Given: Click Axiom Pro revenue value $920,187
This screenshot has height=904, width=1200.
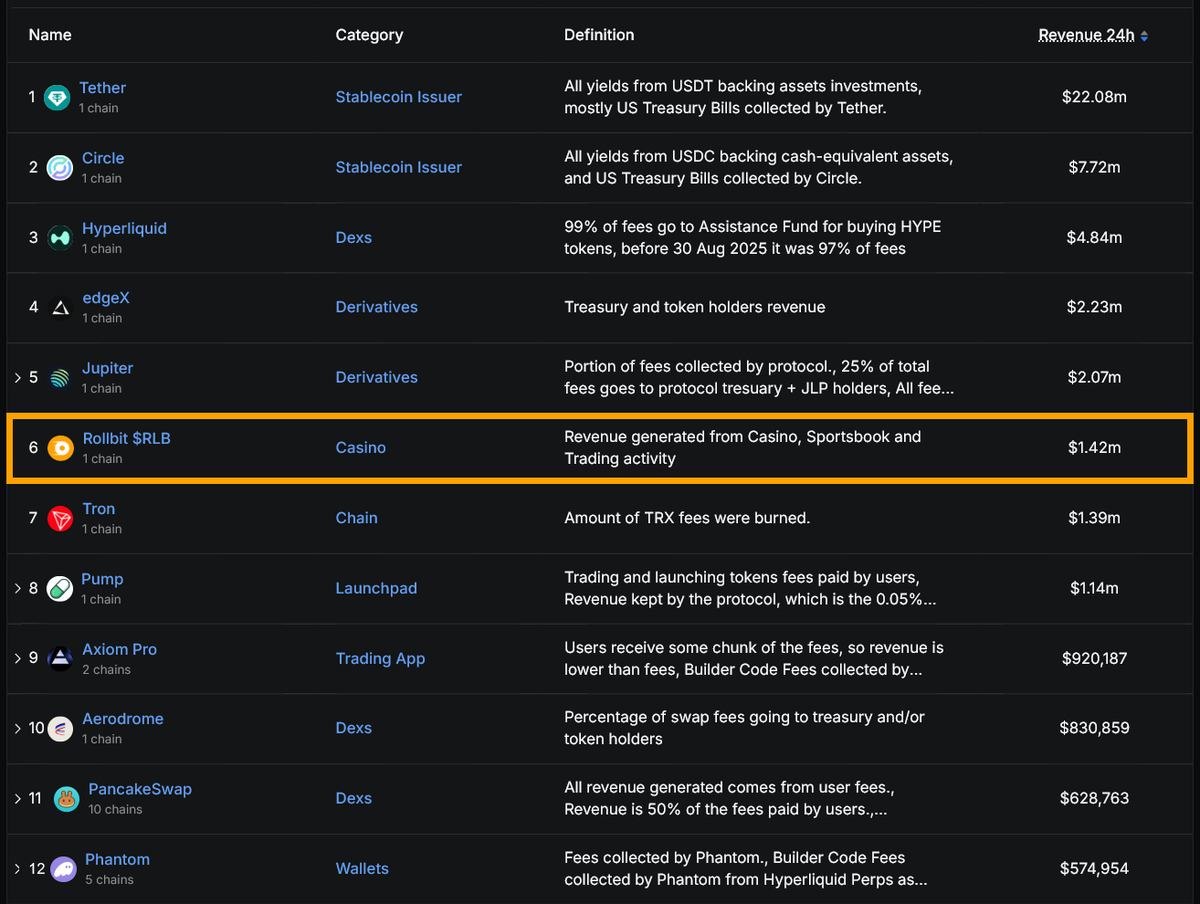Looking at the screenshot, I should click(1094, 658).
